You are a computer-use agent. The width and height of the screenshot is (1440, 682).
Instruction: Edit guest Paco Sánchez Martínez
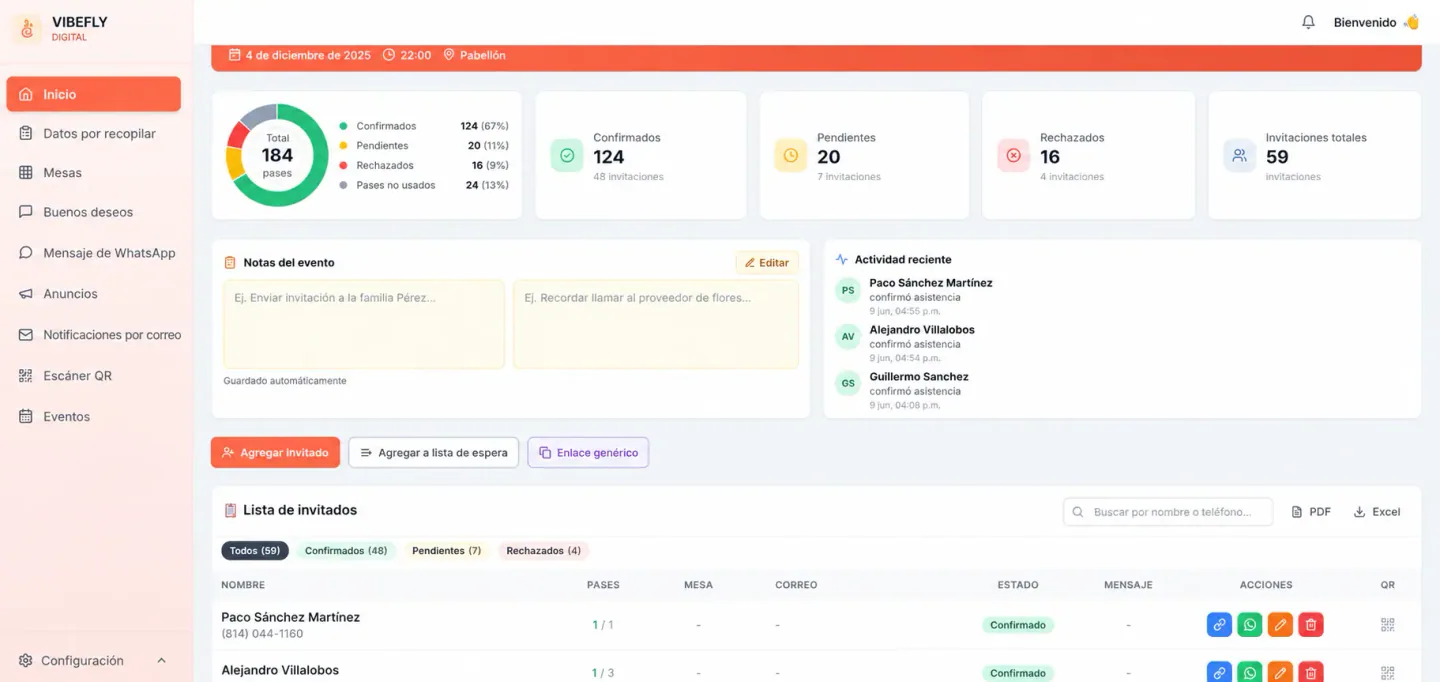coord(1280,625)
